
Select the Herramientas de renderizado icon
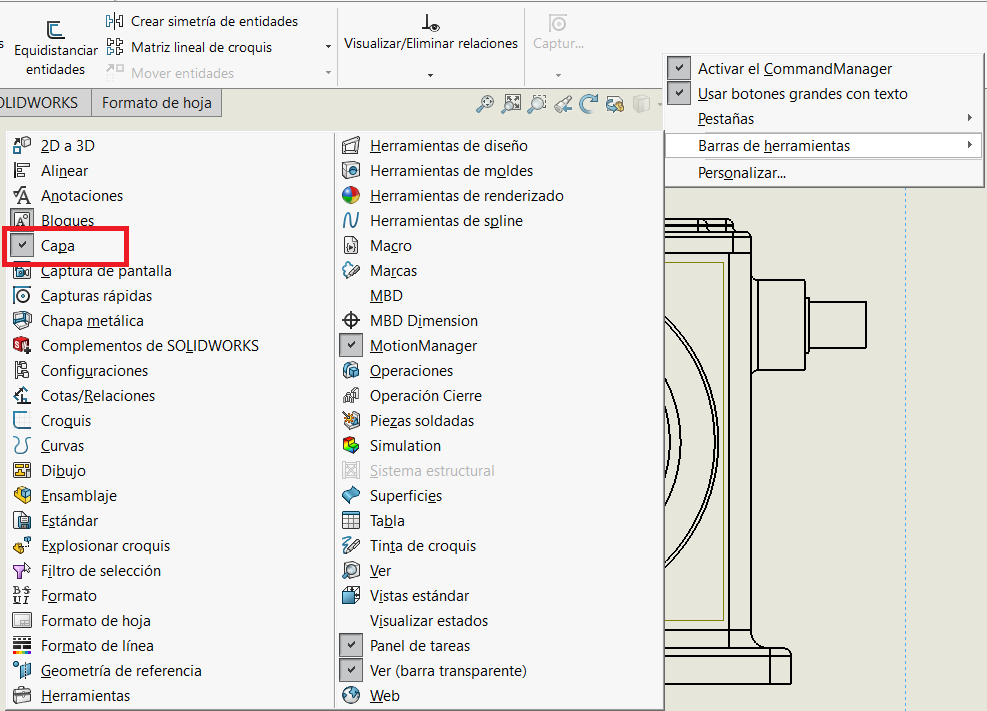tap(351, 196)
